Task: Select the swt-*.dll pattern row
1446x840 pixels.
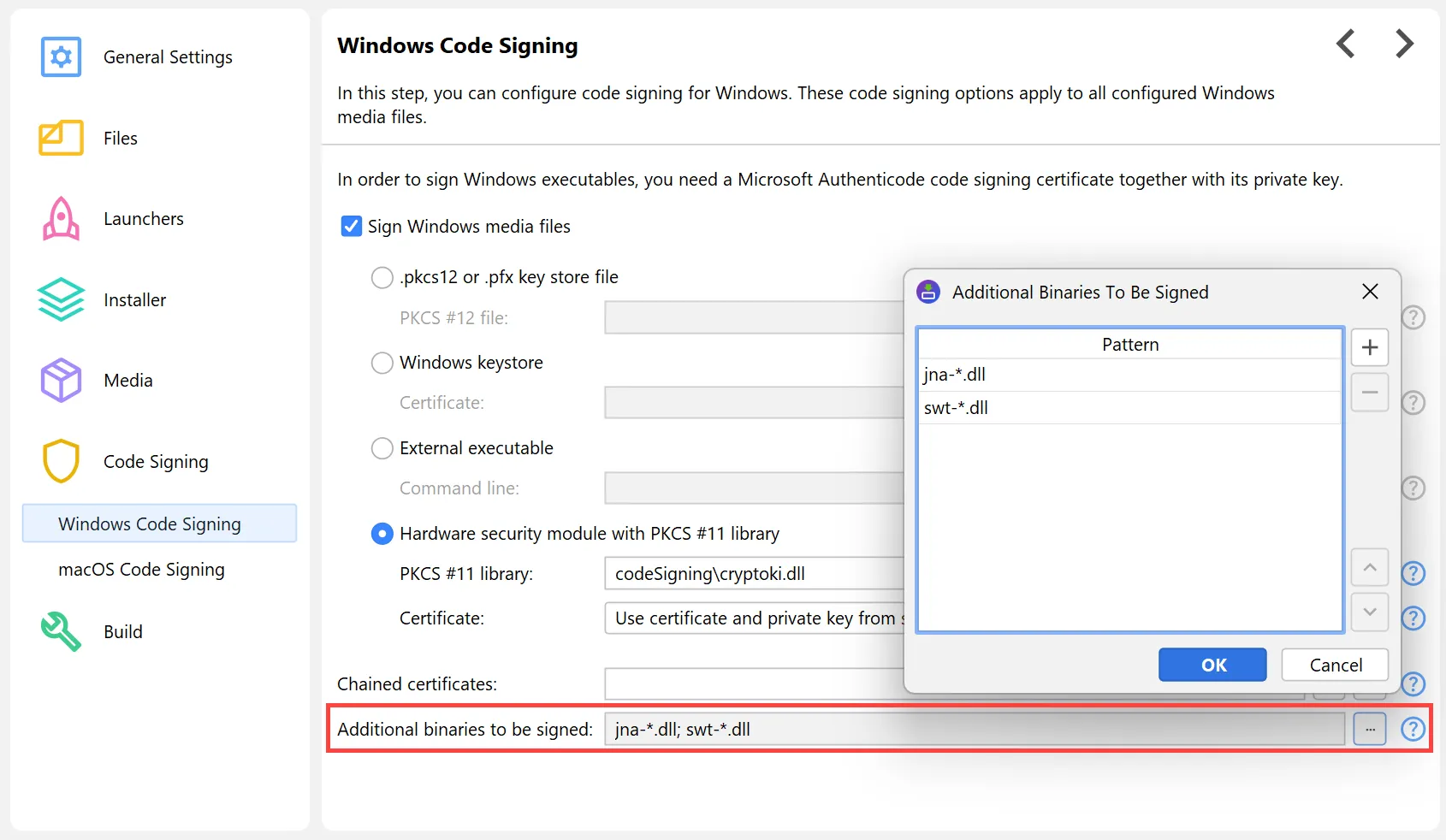Action: pyautogui.click(x=1128, y=408)
